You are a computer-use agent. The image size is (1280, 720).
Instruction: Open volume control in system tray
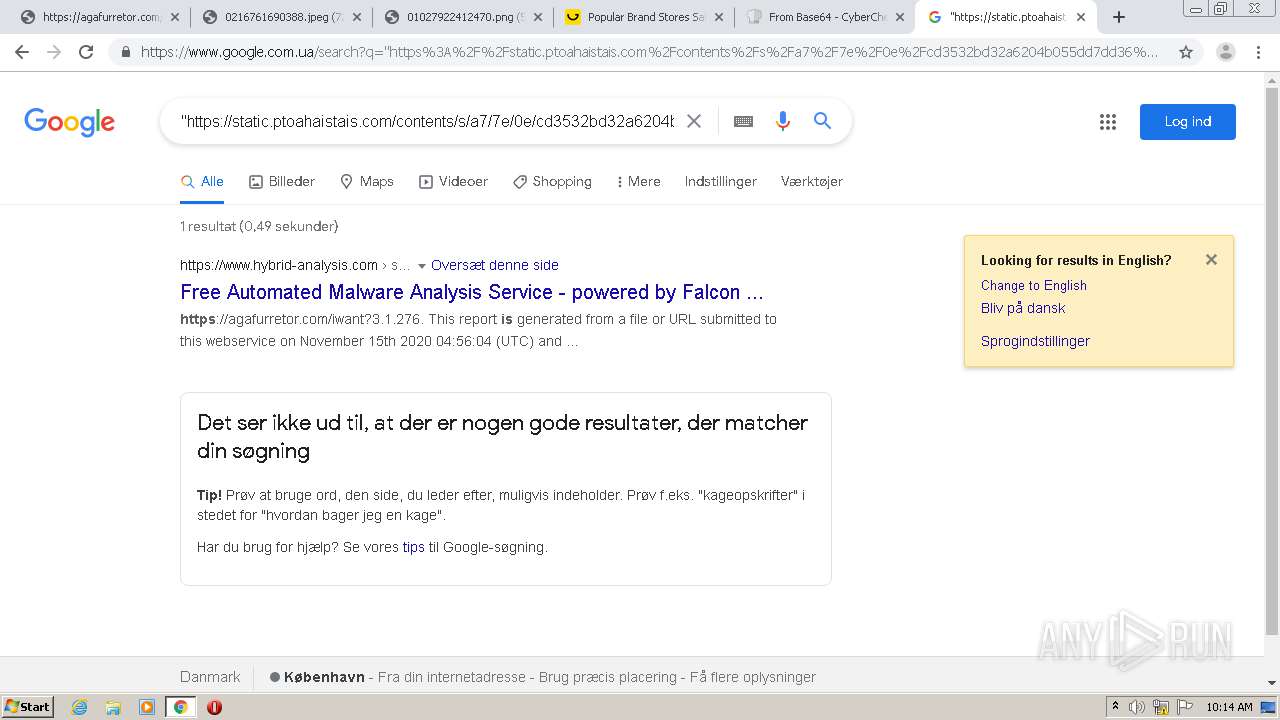[x=1137, y=707]
